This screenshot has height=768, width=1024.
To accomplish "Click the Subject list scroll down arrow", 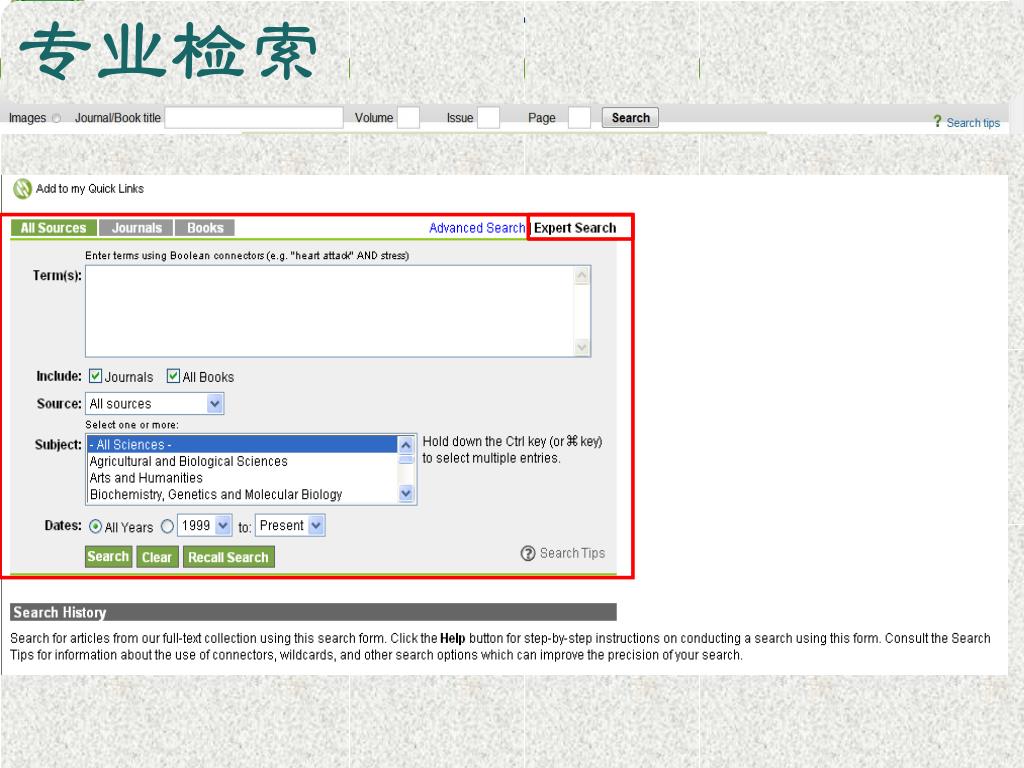I will [x=406, y=494].
